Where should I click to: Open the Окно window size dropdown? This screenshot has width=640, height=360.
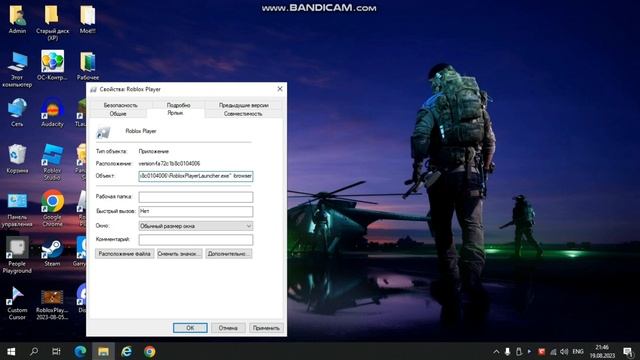click(196, 226)
